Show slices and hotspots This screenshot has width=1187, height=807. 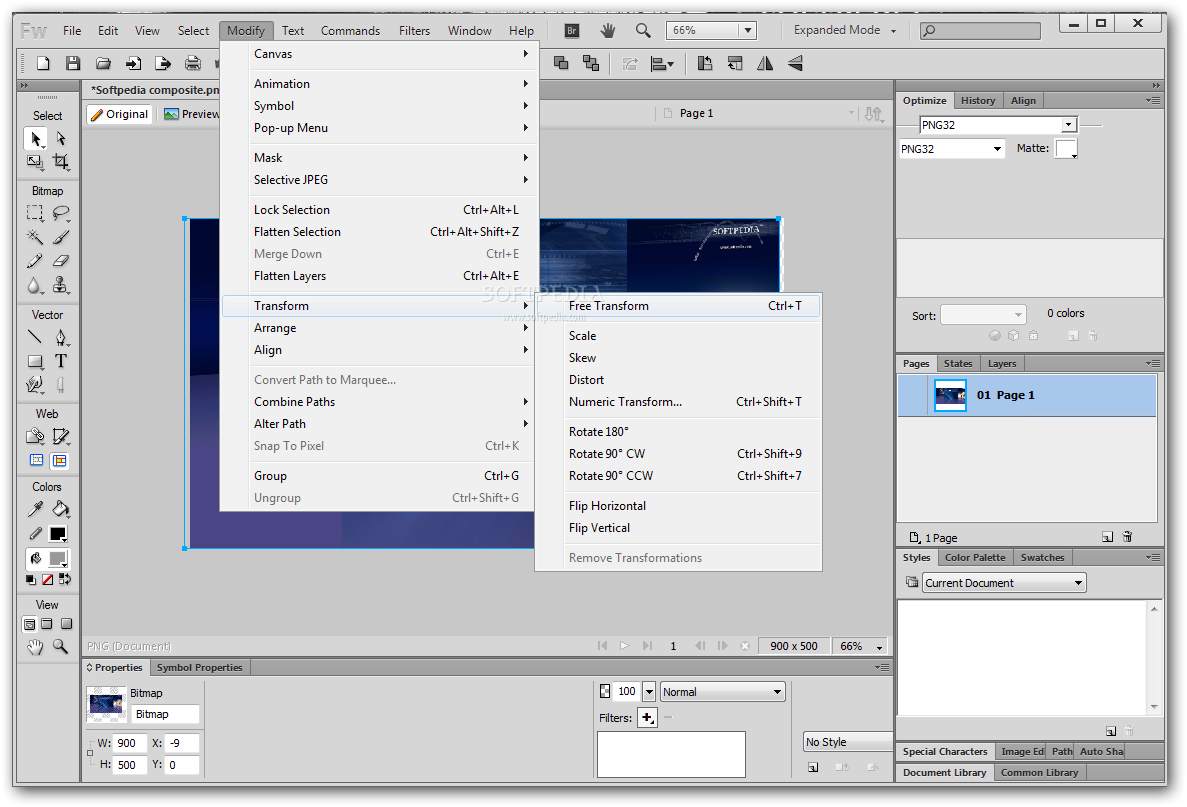60,460
